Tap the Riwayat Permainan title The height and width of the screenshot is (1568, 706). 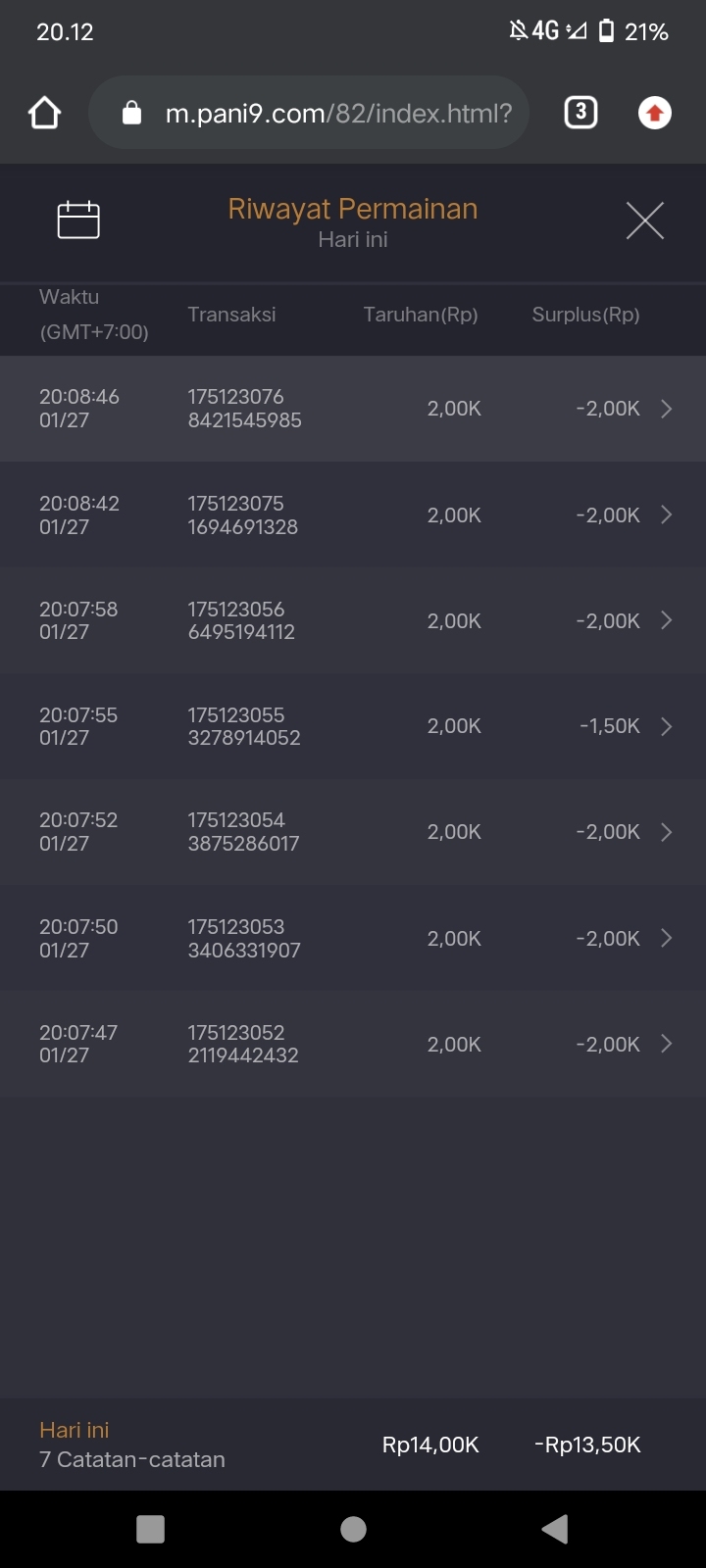click(353, 209)
